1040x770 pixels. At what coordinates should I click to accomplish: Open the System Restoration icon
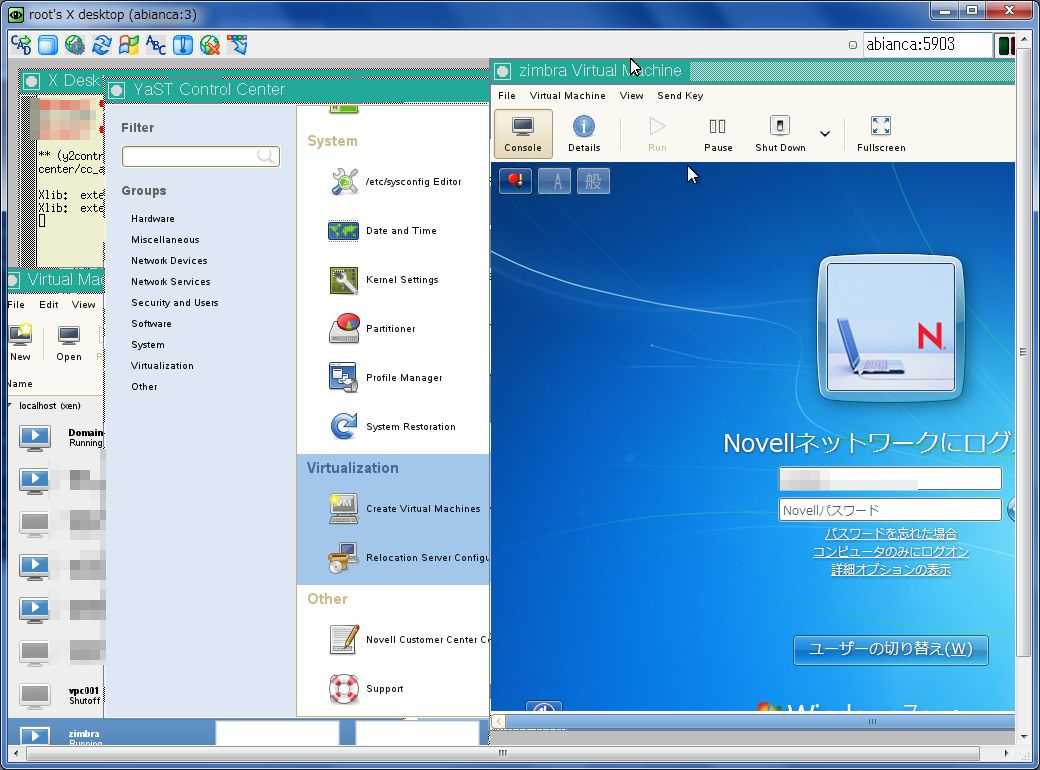click(344, 426)
